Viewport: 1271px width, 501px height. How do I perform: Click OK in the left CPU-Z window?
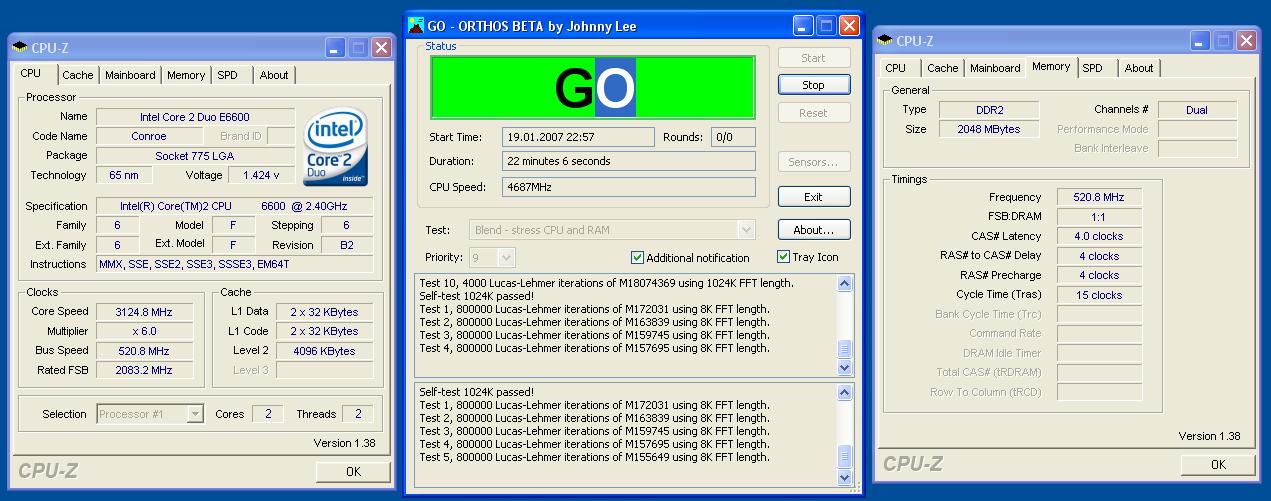point(353,471)
